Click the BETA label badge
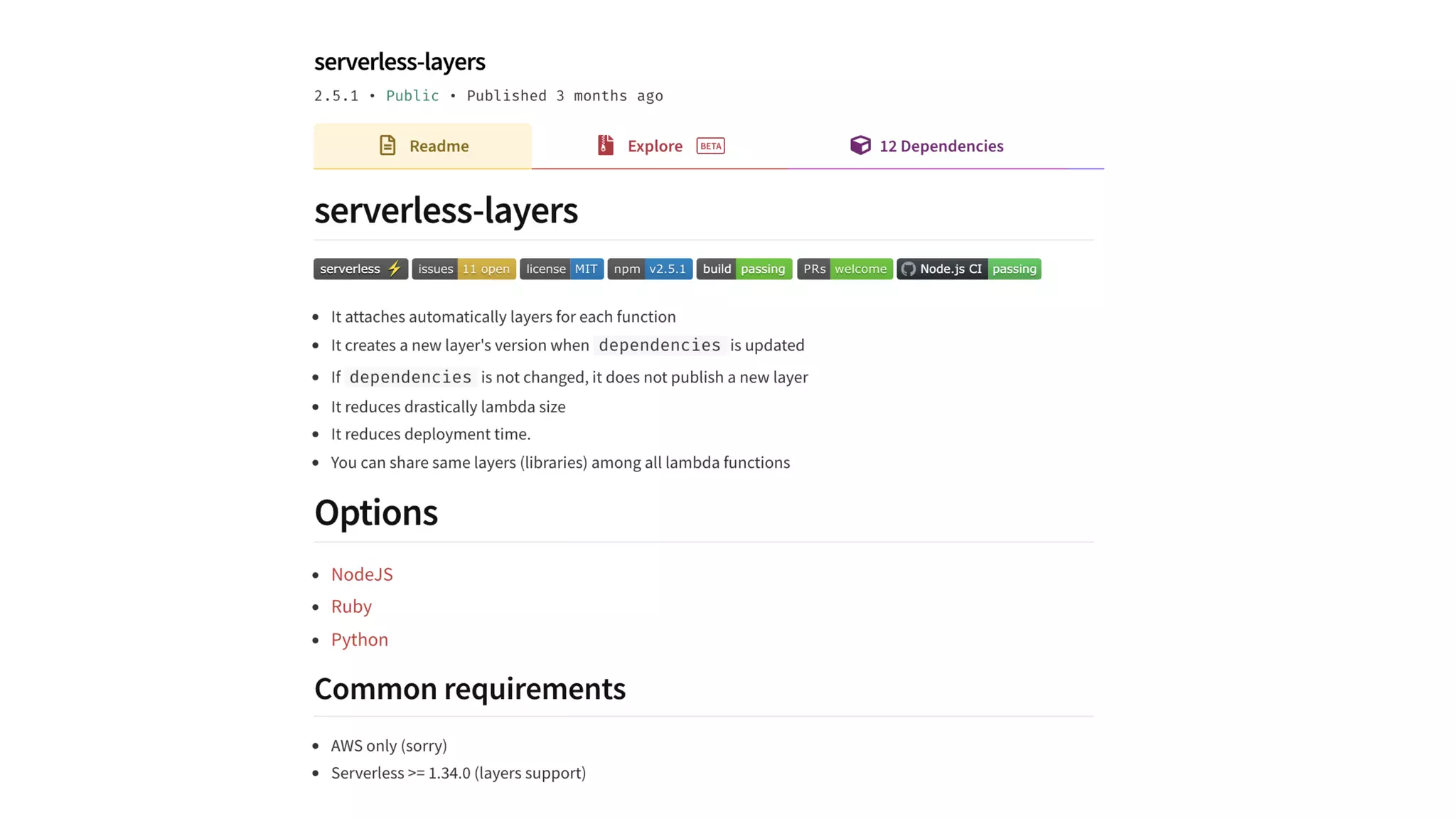Viewport: 1456px width, 819px height. coord(710,146)
